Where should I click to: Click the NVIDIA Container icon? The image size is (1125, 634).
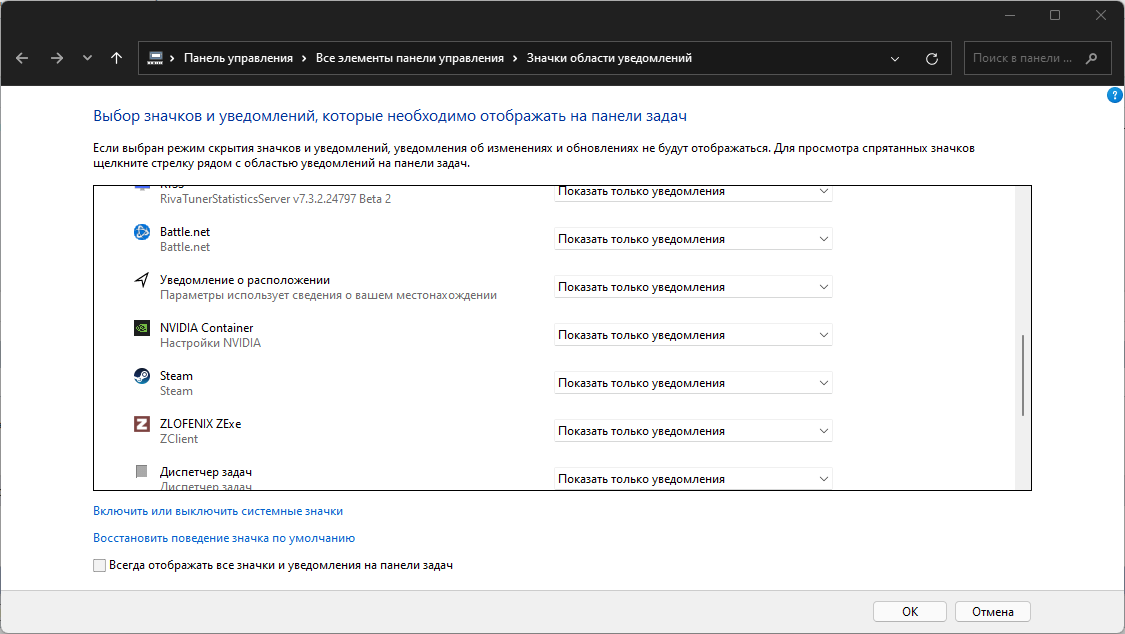coord(142,328)
